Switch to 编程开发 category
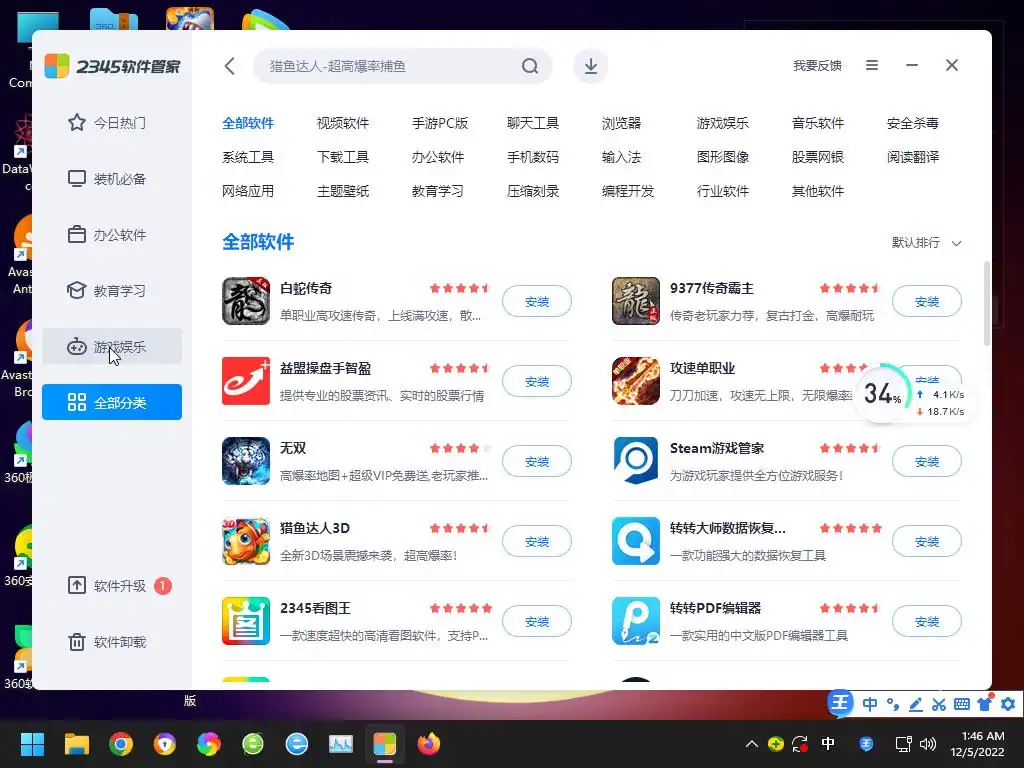The width and height of the screenshot is (1024, 768). [628, 191]
